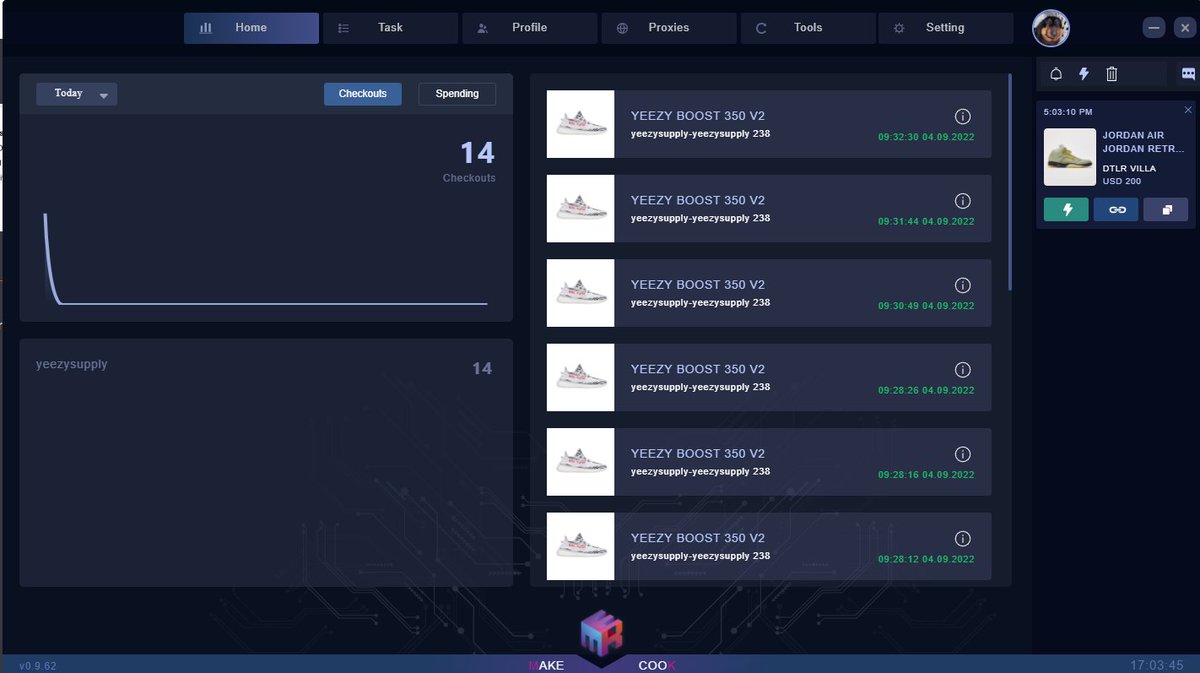Click the Jordan Air shoe thumbnail

point(1070,157)
